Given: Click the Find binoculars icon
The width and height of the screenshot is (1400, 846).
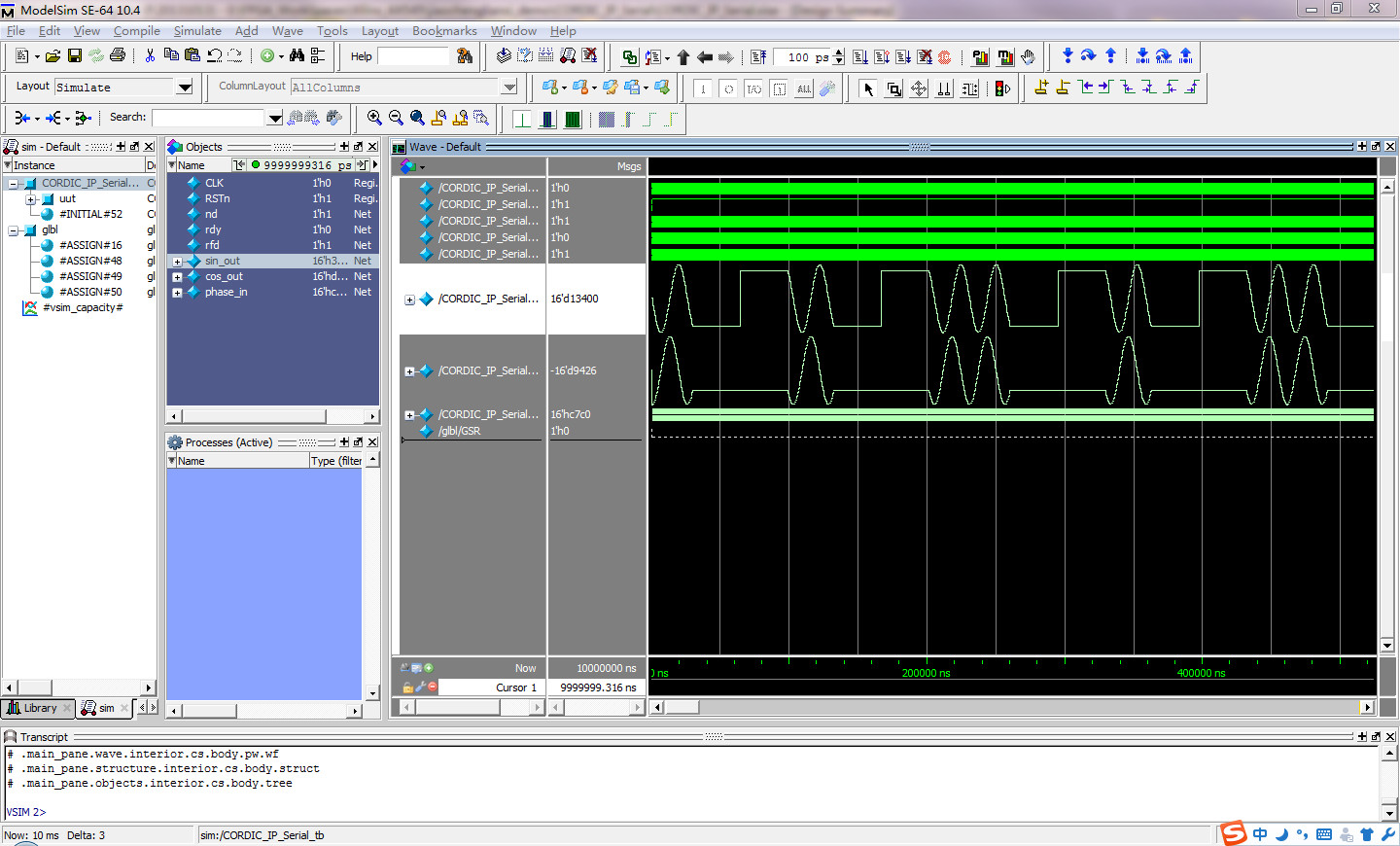Looking at the screenshot, I should coord(297,56).
